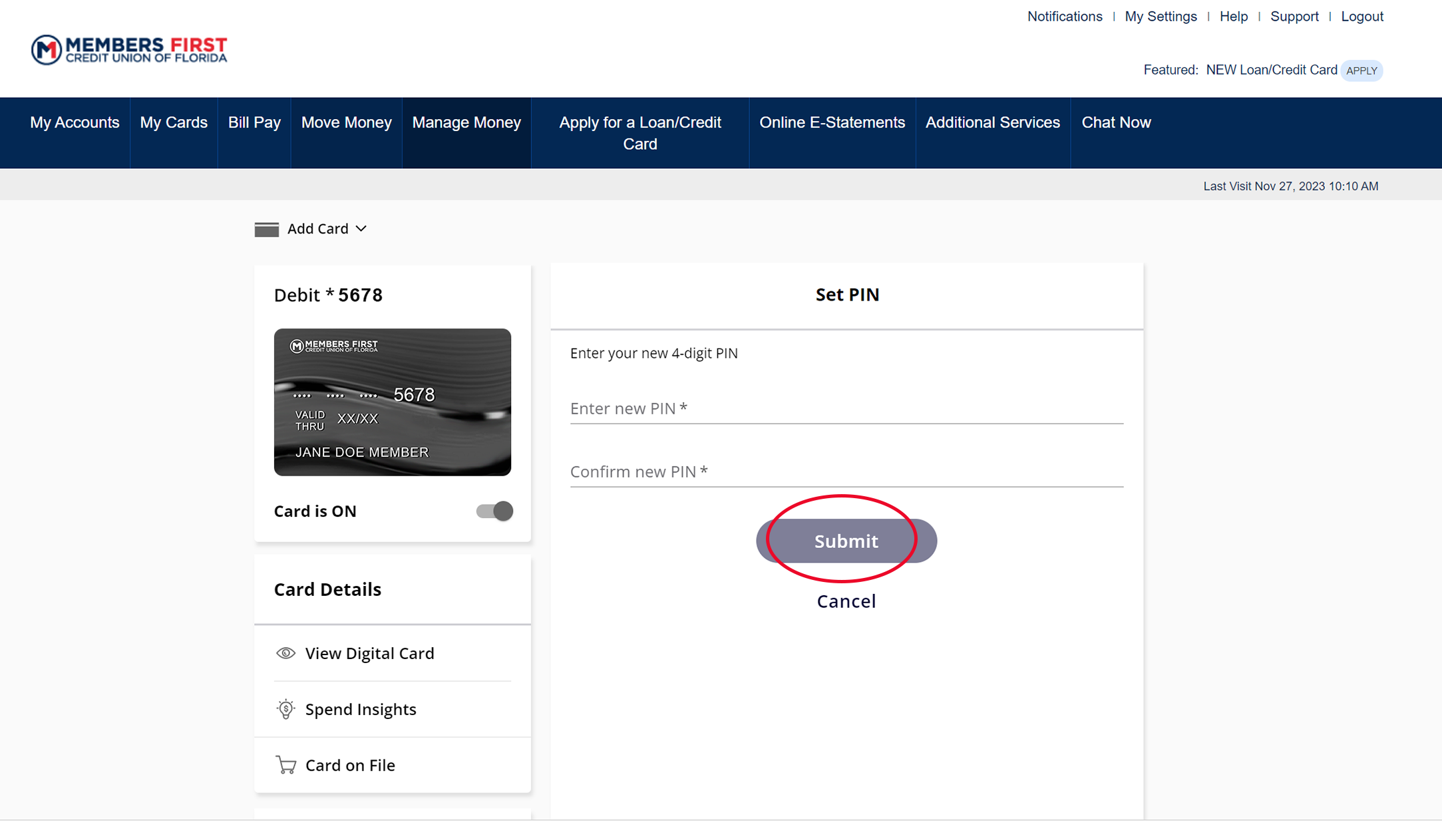Toggle the Card is ON switch
1442x840 pixels.
point(494,511)
